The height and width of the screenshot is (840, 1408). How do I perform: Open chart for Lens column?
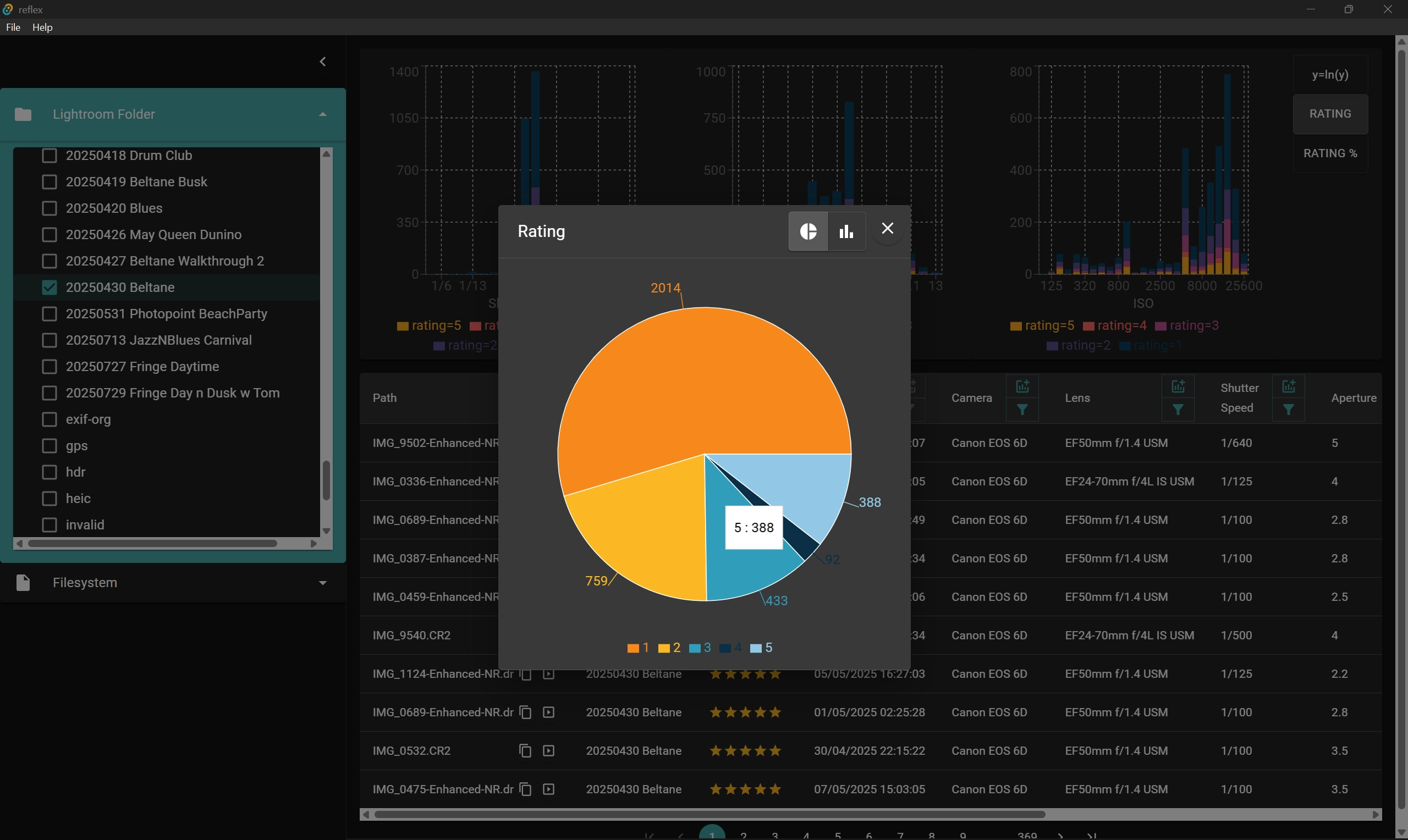pyautogui.click(x=1178, y=386)
